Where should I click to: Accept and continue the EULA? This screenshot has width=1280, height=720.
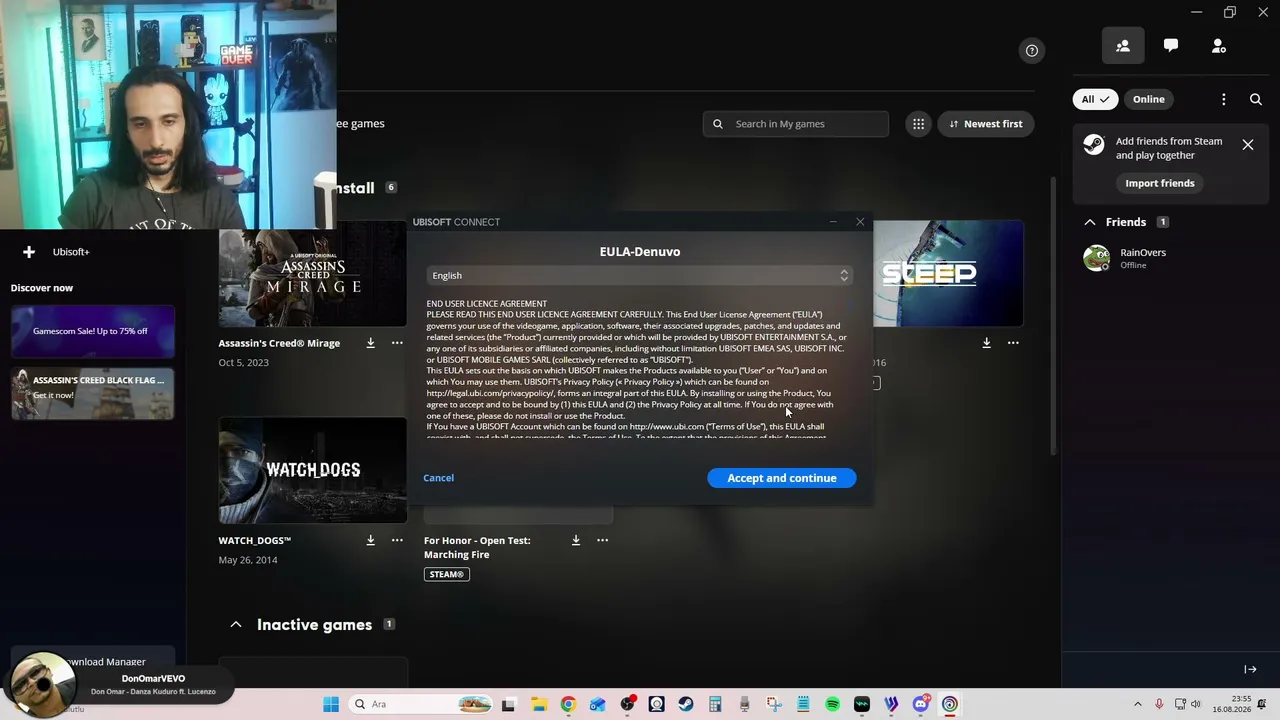pos(782,478)
